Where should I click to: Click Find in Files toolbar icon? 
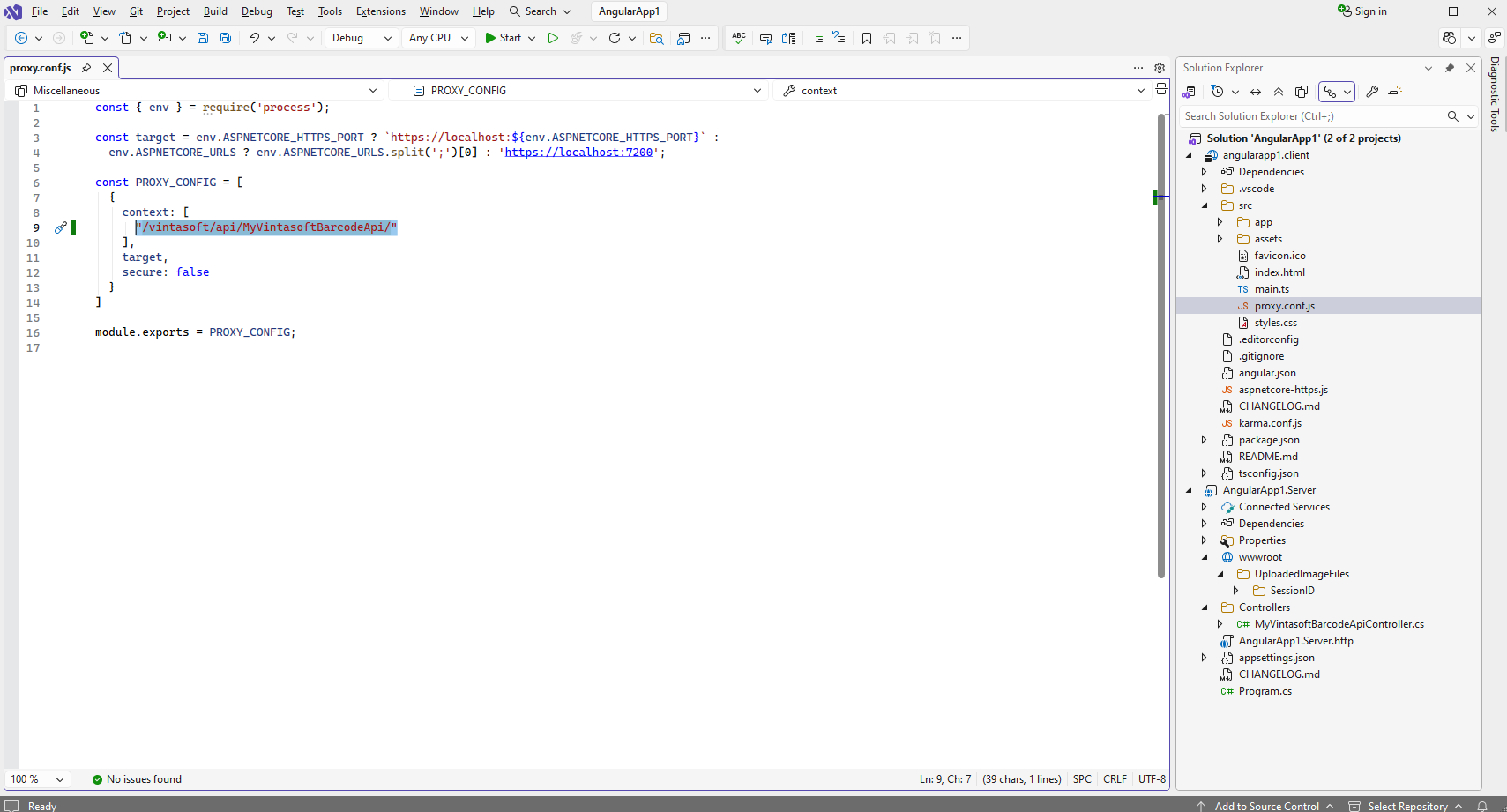click(656, 38)
